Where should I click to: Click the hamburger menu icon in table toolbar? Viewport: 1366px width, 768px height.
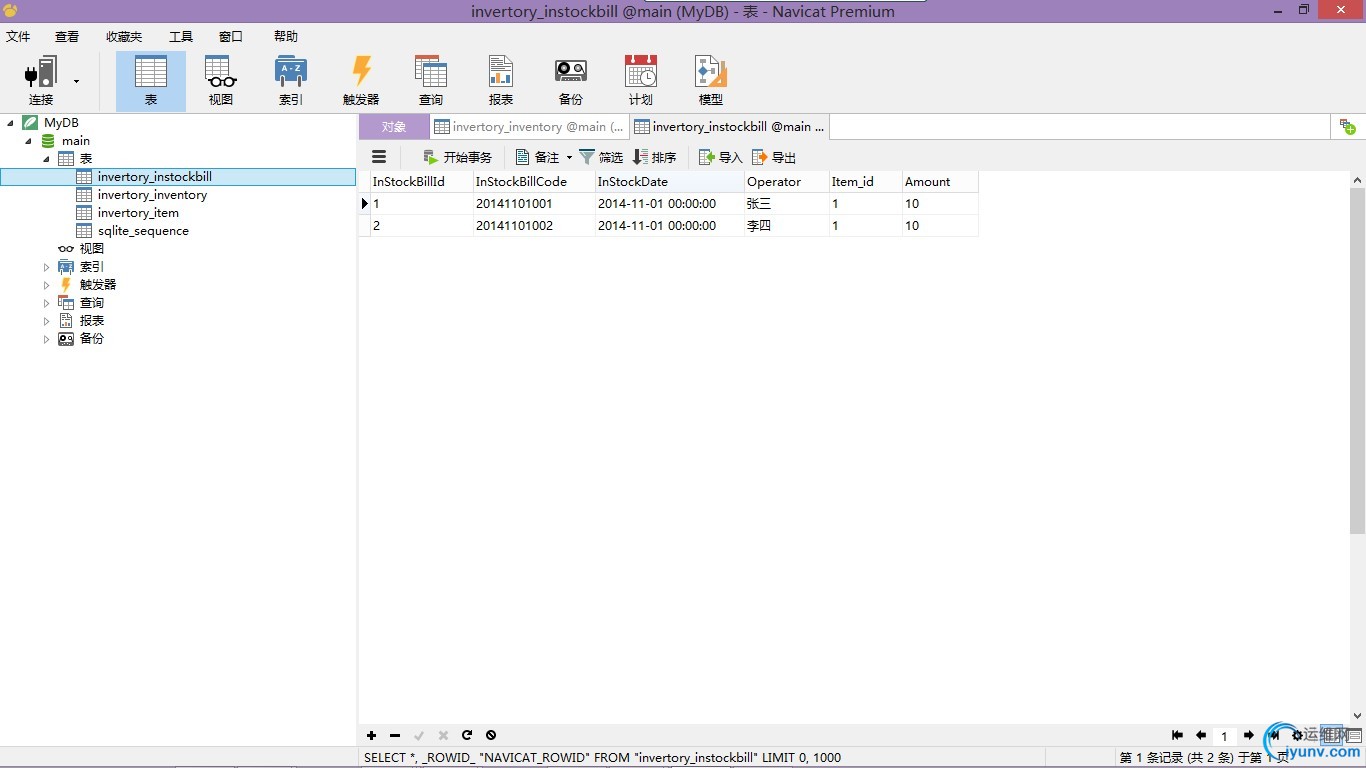(x=379, y=157)
